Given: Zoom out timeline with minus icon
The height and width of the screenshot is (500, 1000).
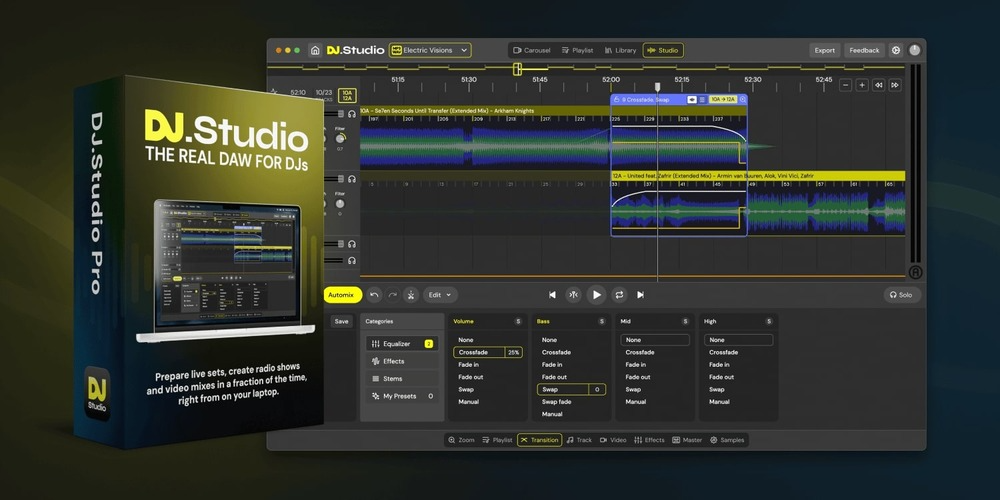Looking at the screenshot, I should (x=846, y=85).
